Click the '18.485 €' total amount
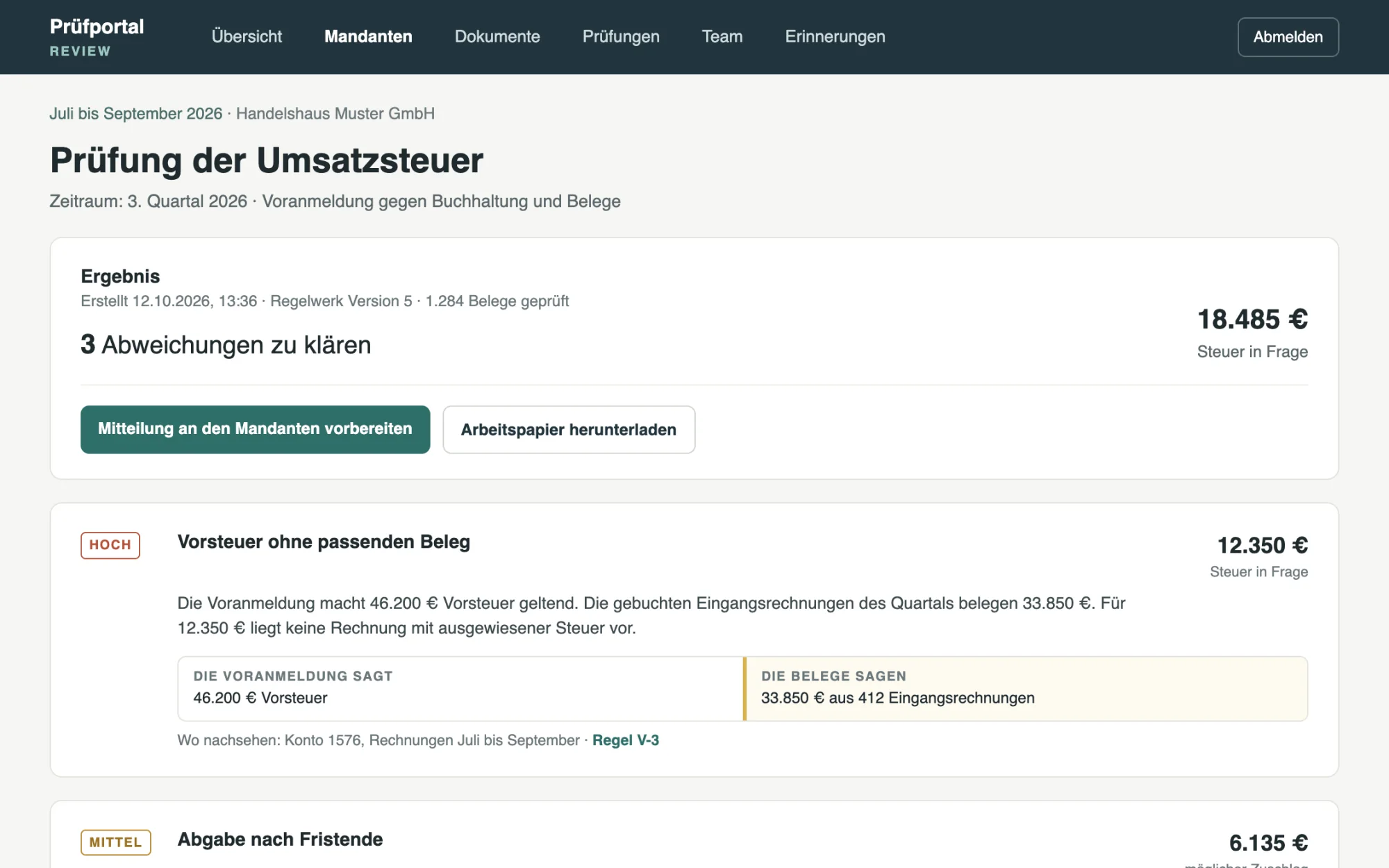This screenshot has height=868, width=1389. coord(1252,319)
